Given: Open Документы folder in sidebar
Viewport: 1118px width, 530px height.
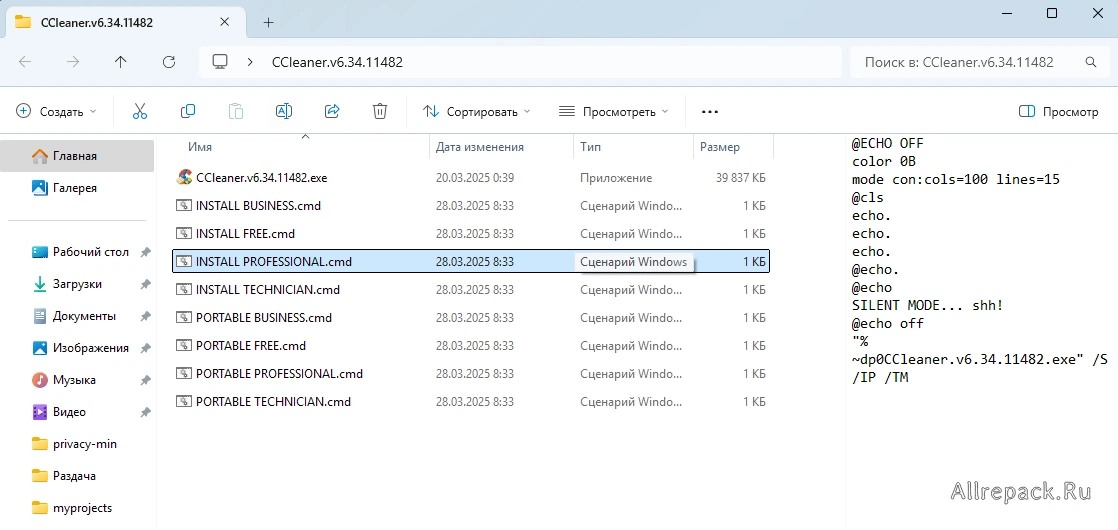Looking at the screenshot, I should pyautogui.click(x=84, y=316).
